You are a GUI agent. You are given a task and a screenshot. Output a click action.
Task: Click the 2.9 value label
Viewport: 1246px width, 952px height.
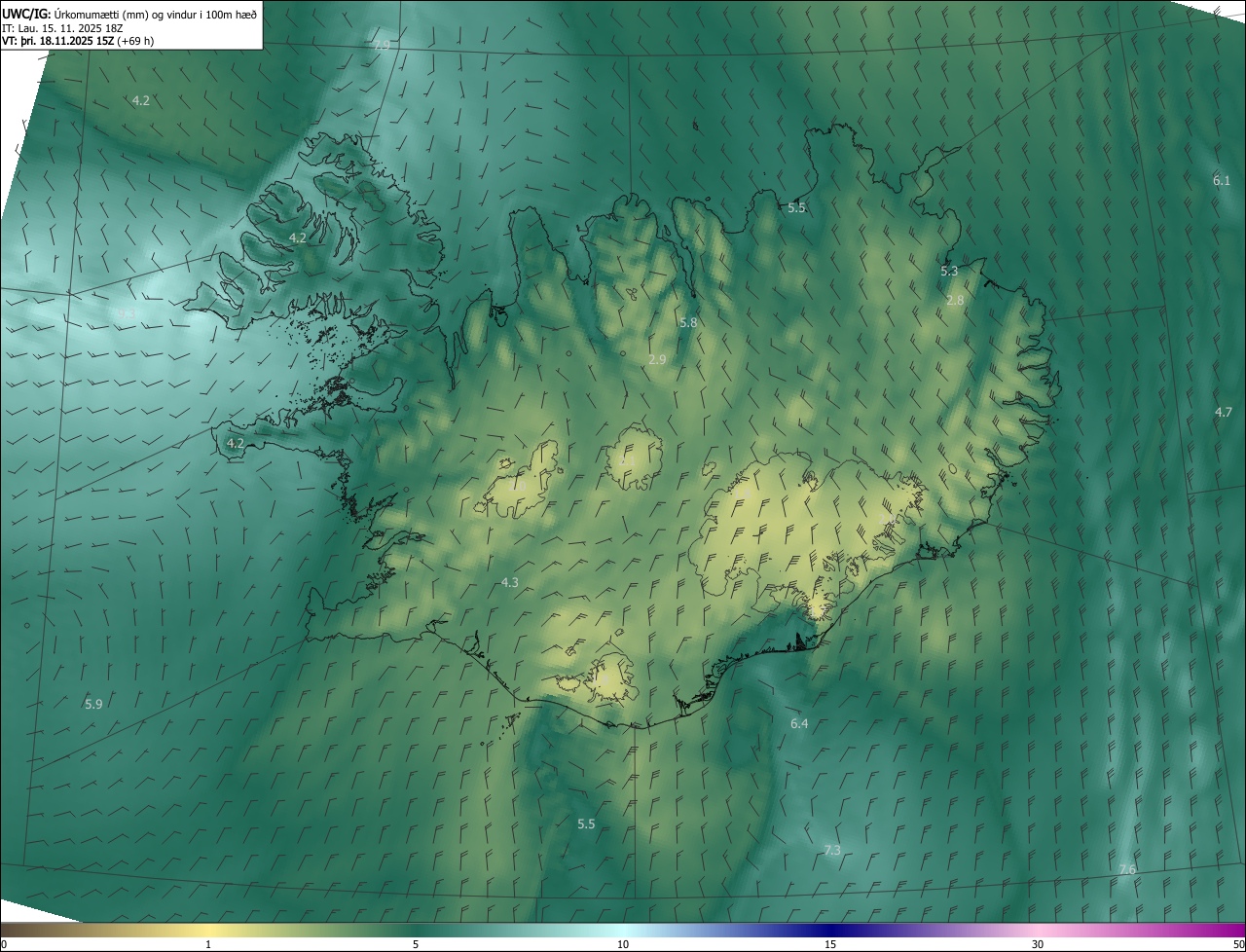pos(657,359)
